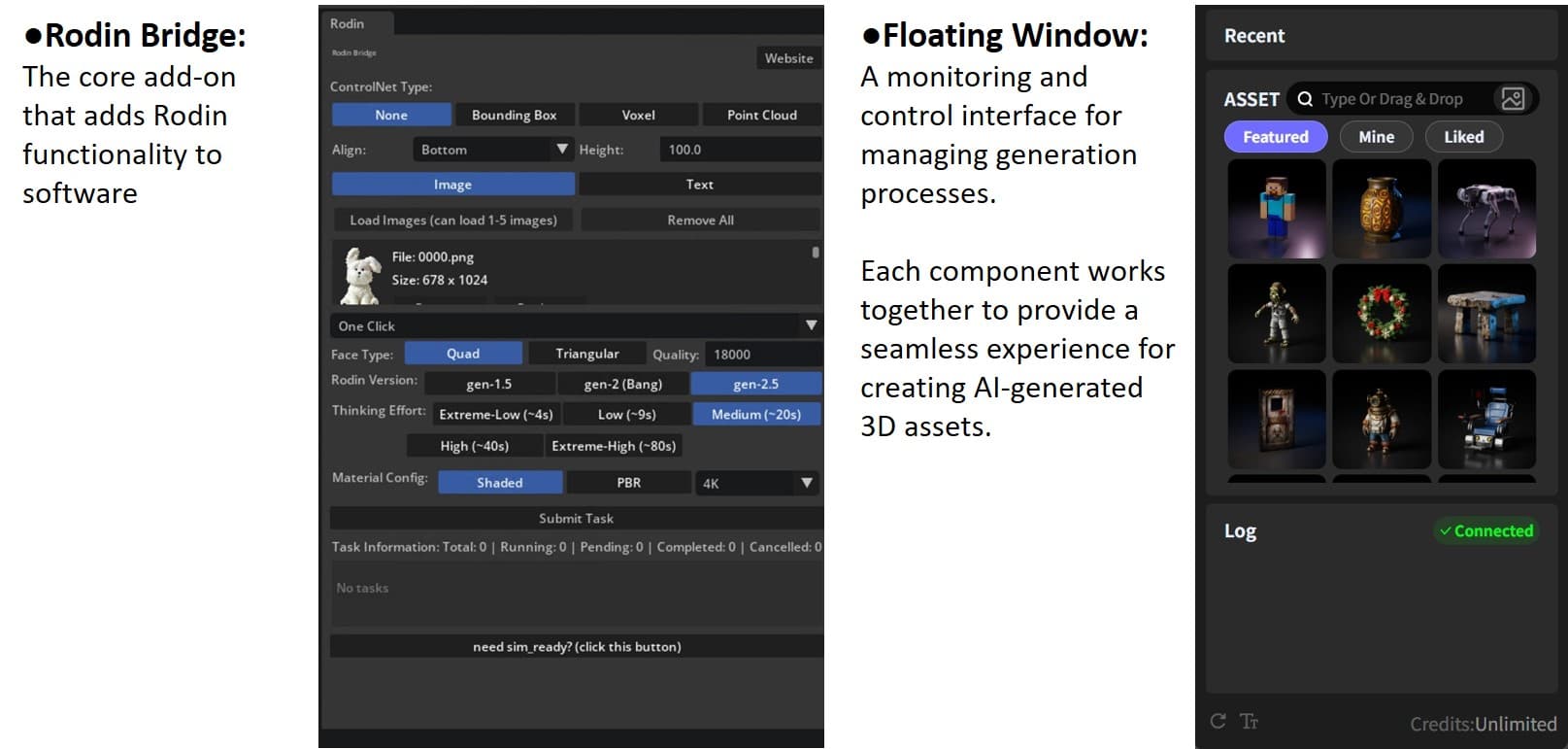Click the Quality value field 18000
Screen dimensions: 1568x749
tap(763, 355)
